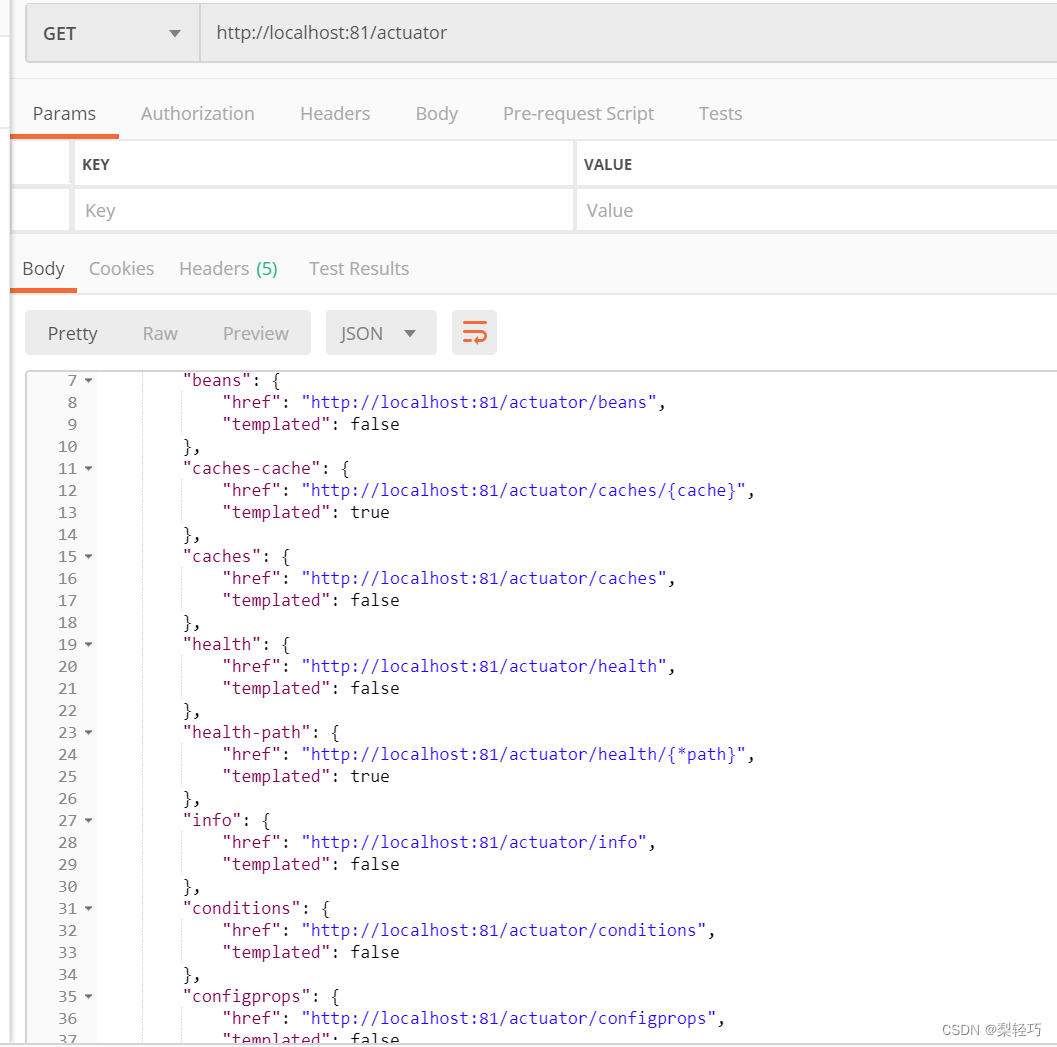
Task: Switch to the Authorization tab
Action: 197,113
